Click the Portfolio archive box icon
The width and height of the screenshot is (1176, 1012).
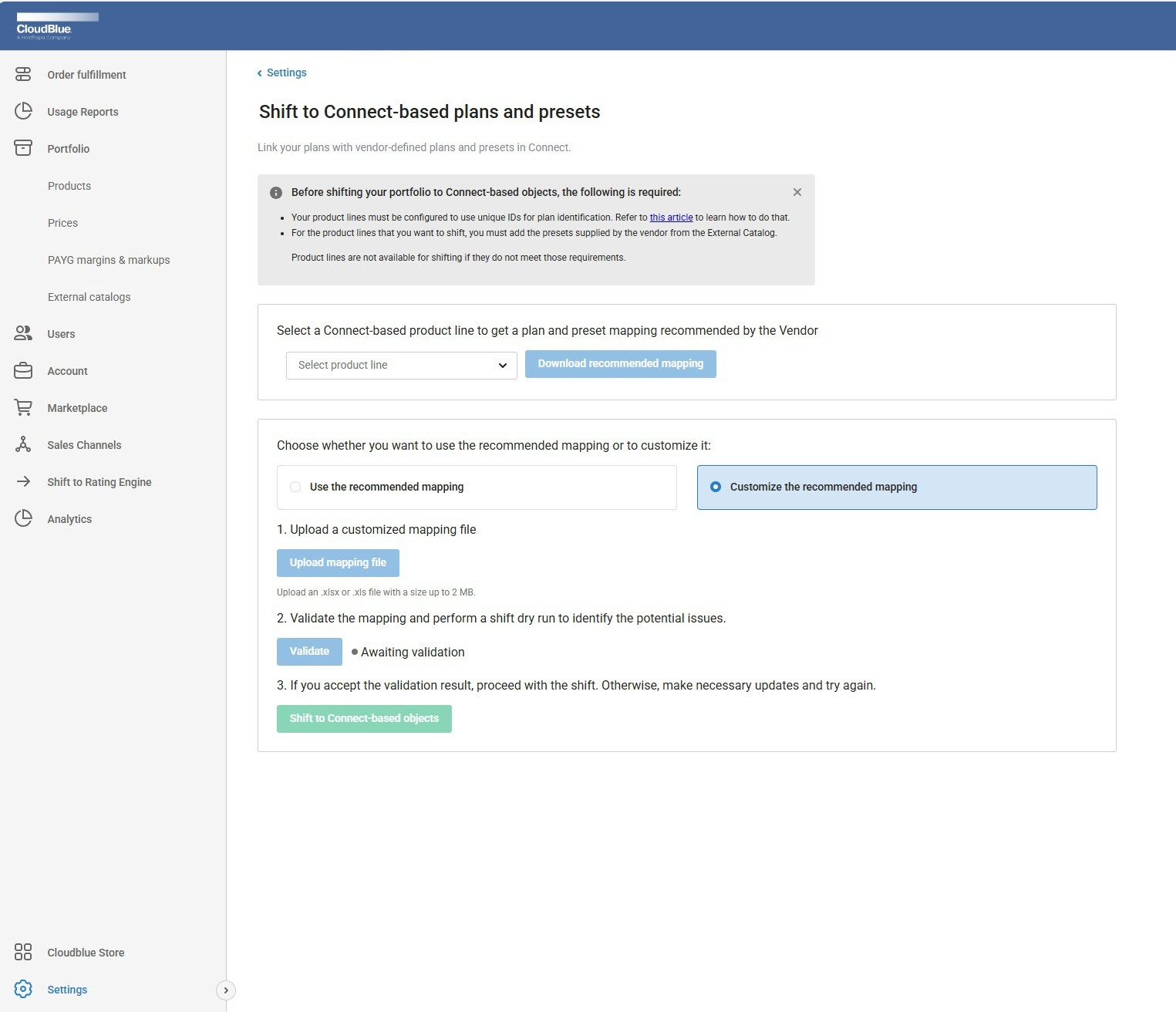click(x=23, y=148)
